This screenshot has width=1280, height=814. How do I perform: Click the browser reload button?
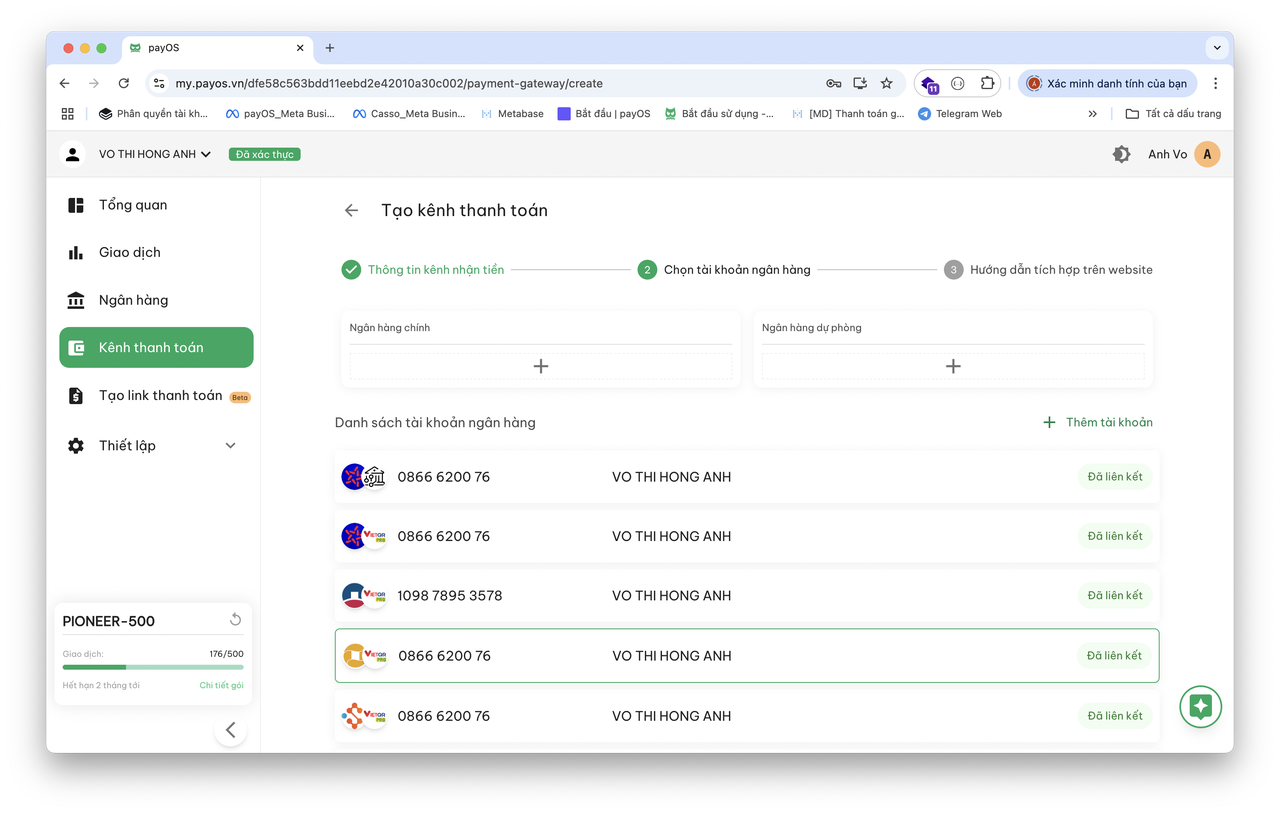pyautogui.click(x=124, y=84)
